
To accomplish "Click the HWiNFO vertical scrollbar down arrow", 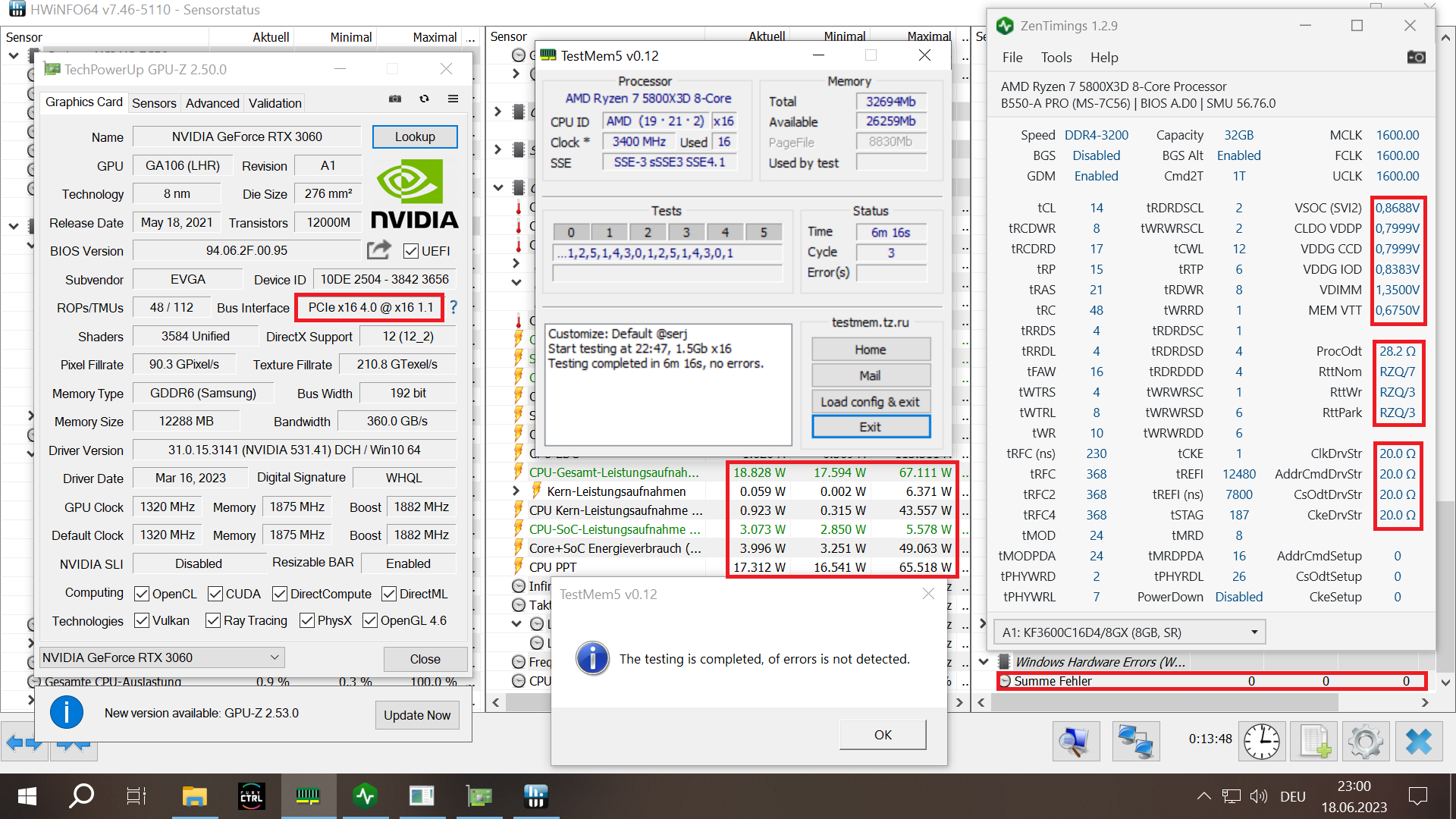I will click(x=1446, y=682).
